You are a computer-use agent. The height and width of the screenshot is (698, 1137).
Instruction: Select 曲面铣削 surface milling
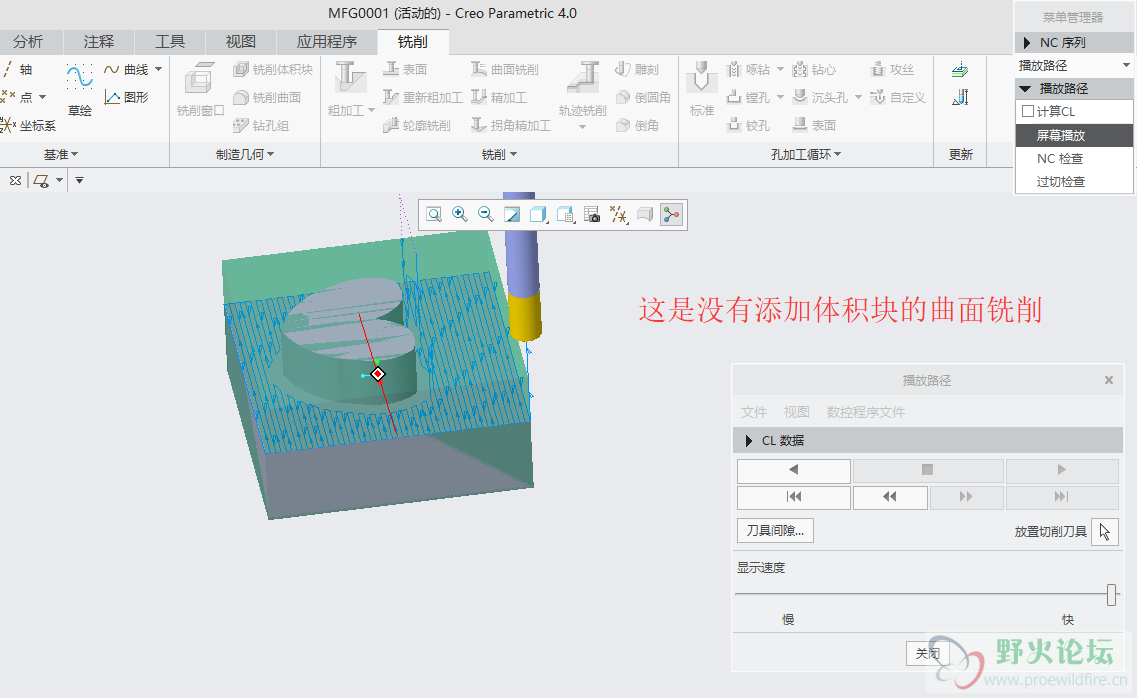click(x=505, y=70)
